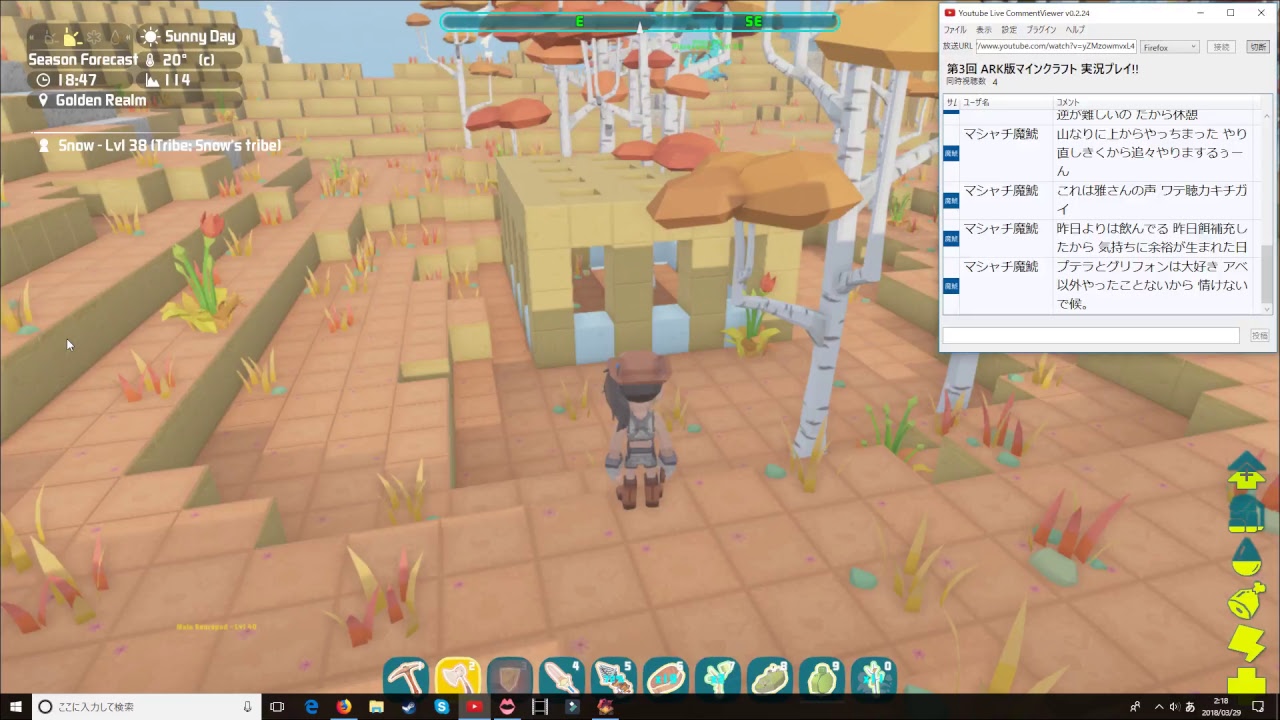Select the pickaxe in the first hotbar slot
The width and height of the screenshot is (1280, 720).
[406, 676]
